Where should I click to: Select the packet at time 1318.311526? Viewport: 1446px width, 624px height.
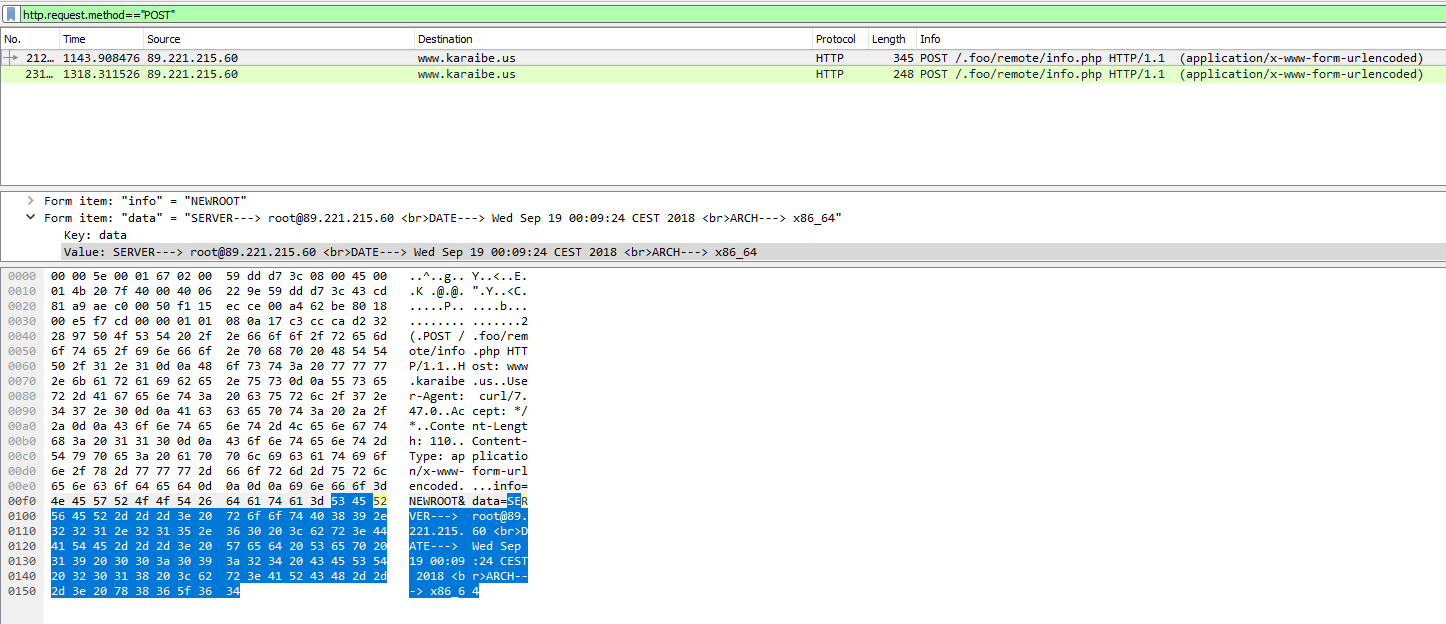pyautogui.click(x=723, y=74)
